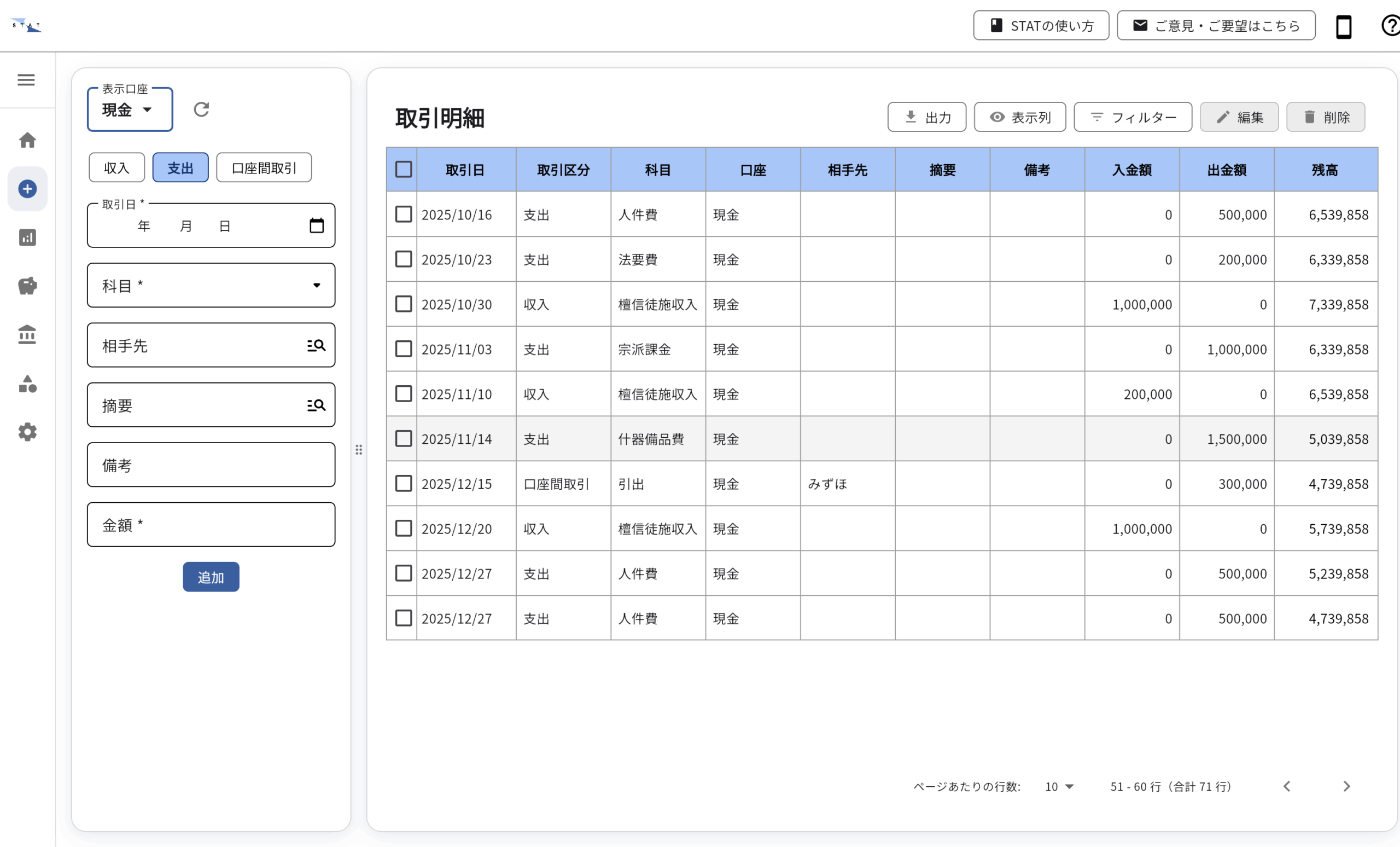Expand the 科目 dropdown
The height and width of the screenshot is (847, 1400).
click(x=211, y=286)
